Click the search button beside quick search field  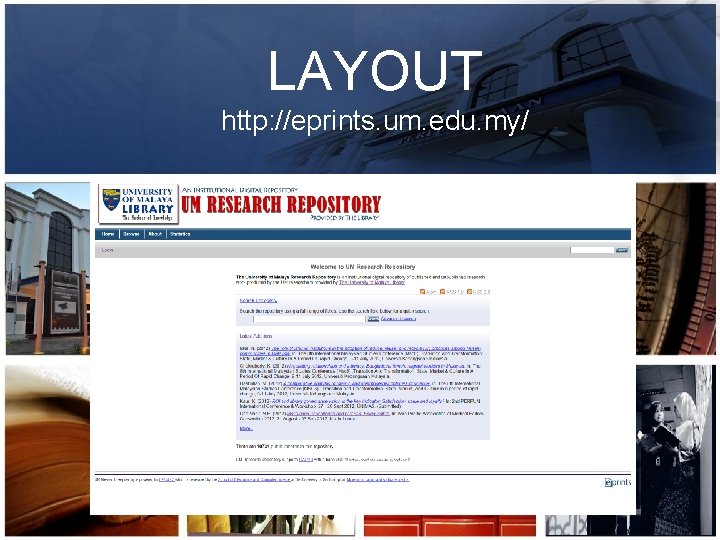point(373,319)
